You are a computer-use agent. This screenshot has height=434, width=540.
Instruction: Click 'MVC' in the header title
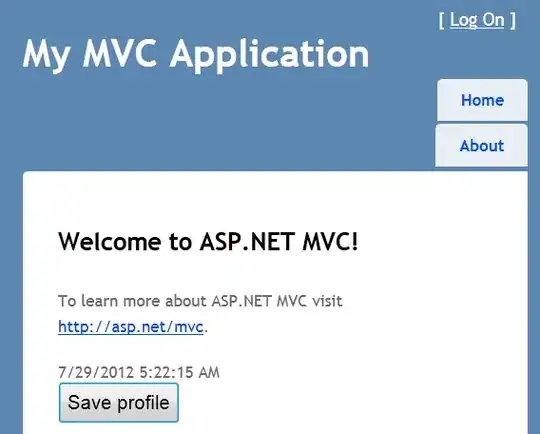[x=120, y=53]
